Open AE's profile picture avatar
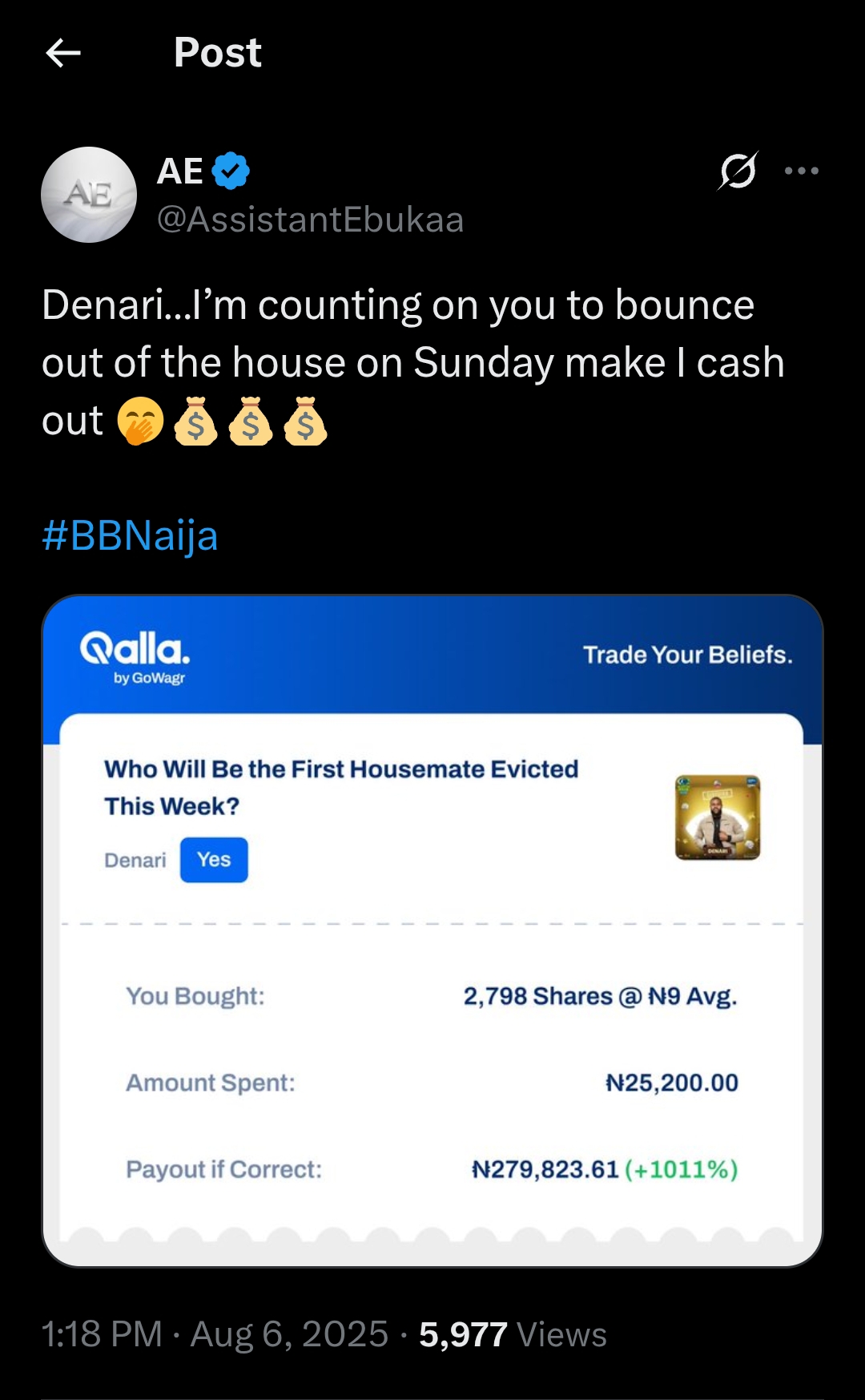The height and width of the screenshot is (1400, 865). tap(89, 195)
